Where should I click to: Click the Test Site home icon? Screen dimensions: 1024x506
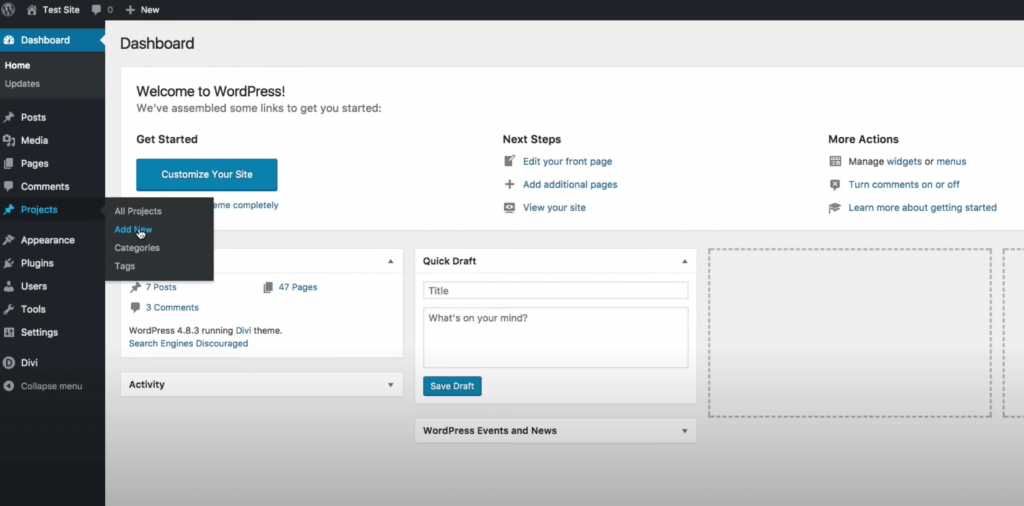point(31,10)
